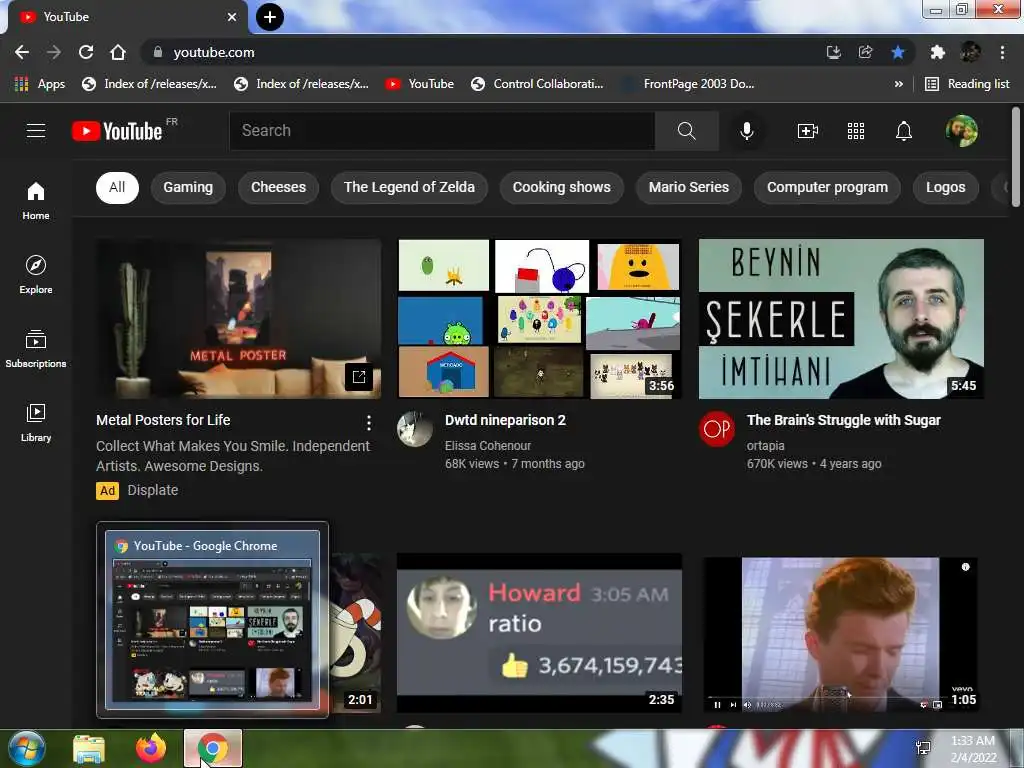
Task: Open Beynin Şekerle İmtihanı thumbnail
Action: click(841, 319)
